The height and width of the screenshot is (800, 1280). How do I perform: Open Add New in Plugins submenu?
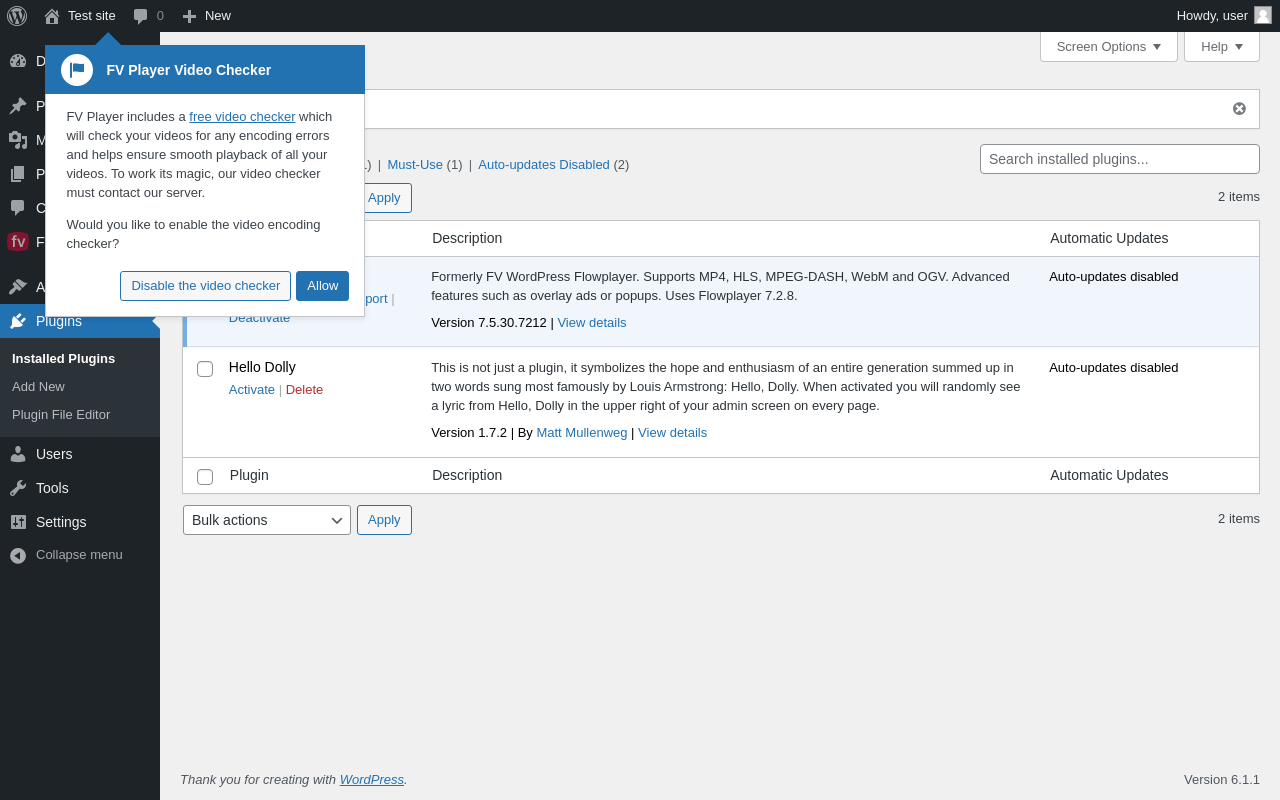[38, 387]
